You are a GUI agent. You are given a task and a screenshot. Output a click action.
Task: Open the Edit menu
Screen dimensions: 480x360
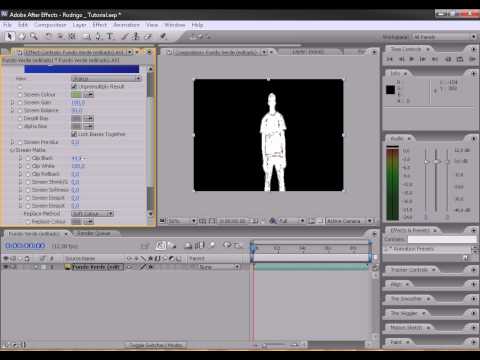23,25
